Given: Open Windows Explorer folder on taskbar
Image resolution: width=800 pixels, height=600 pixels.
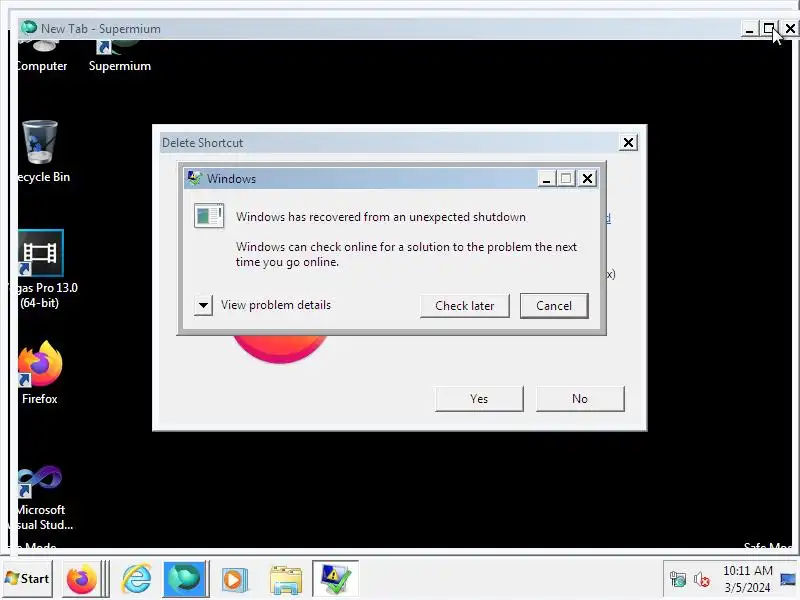Looking at the screenshot, I should 286,580.
